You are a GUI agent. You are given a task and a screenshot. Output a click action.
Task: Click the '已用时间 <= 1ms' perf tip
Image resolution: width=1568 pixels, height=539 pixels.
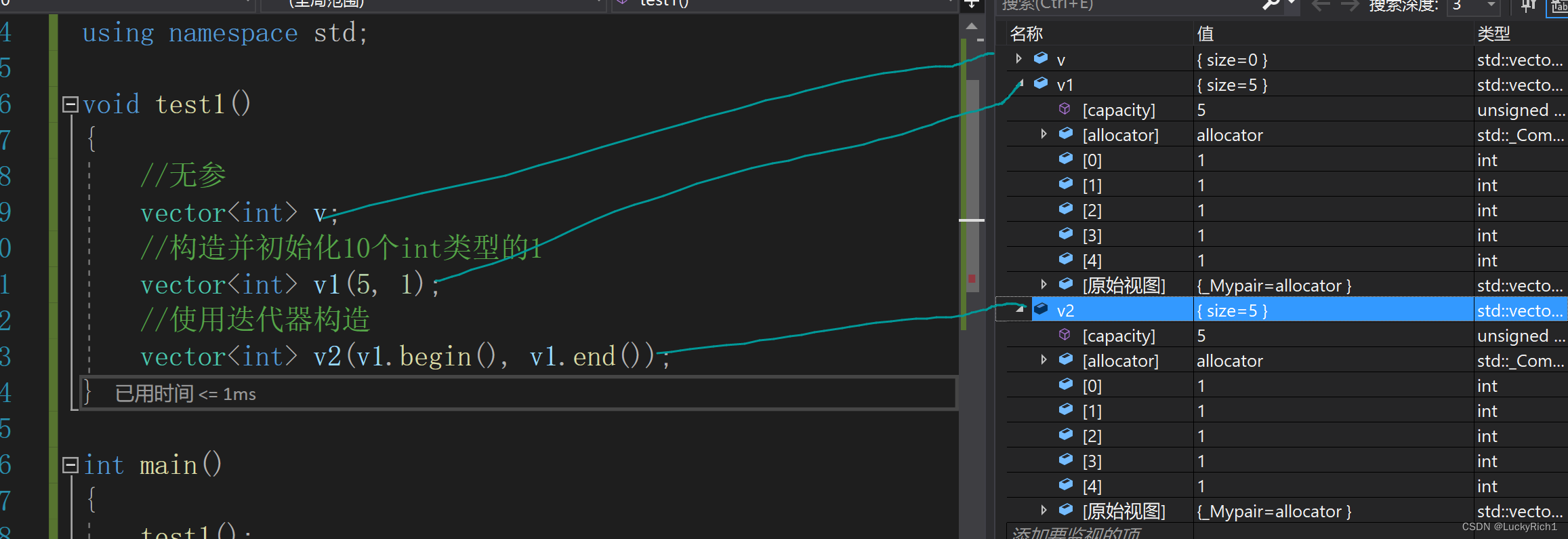186,394
